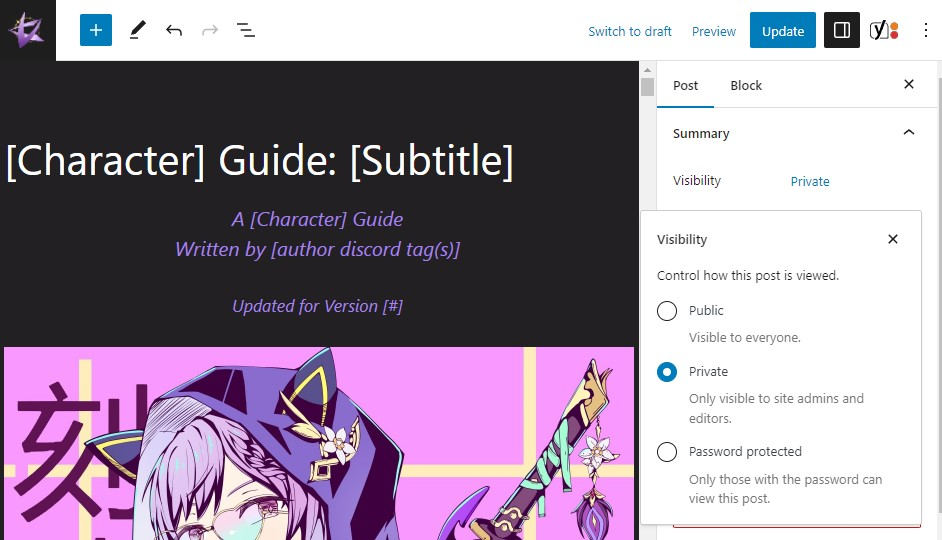Close the Visibility popover
Image resolution: width=942 pixels, height=540 pixels.
[893, 239]
